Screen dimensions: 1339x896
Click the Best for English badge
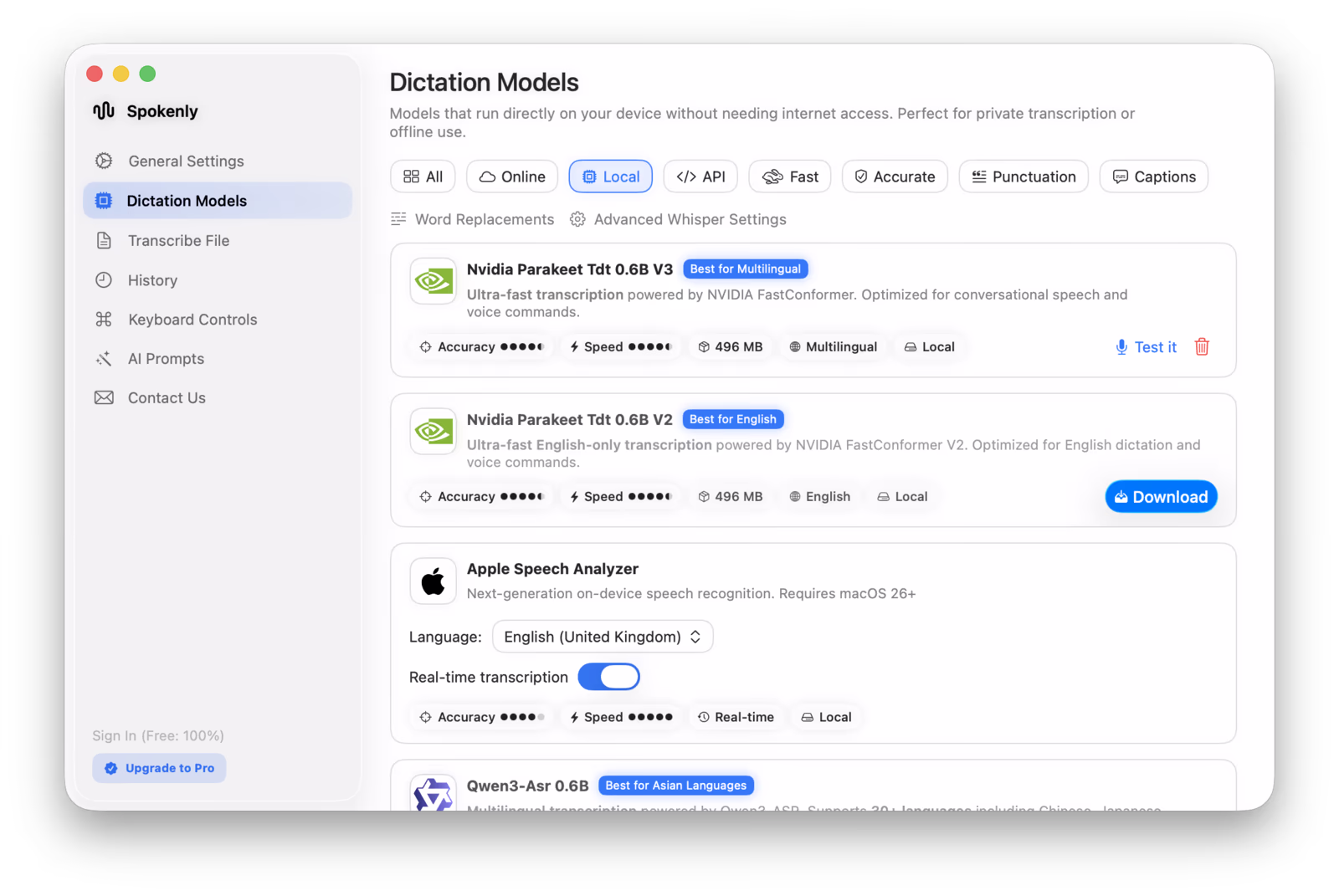(x=733, y=419)
